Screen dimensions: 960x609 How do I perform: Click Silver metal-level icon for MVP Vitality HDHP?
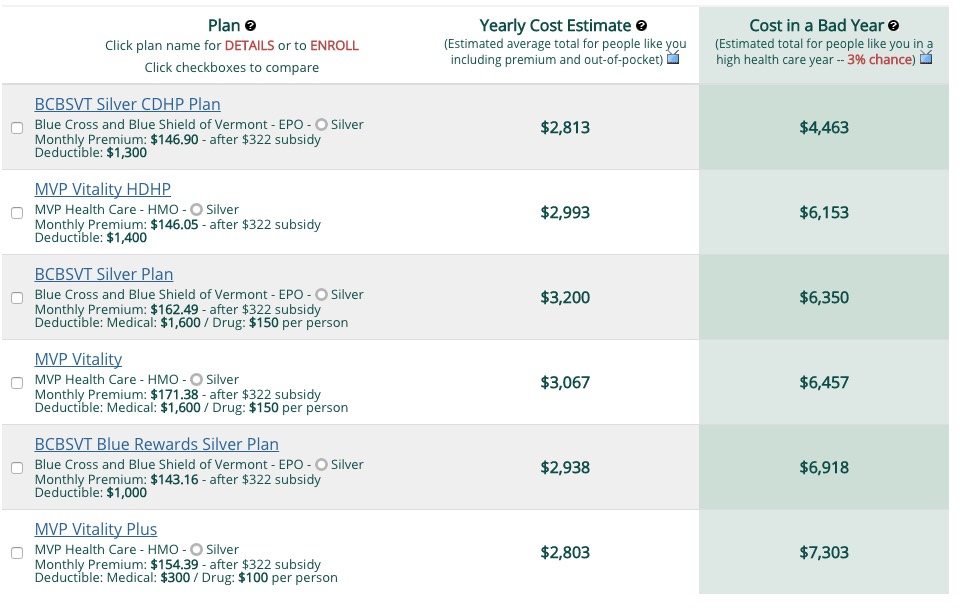point(196,210)
